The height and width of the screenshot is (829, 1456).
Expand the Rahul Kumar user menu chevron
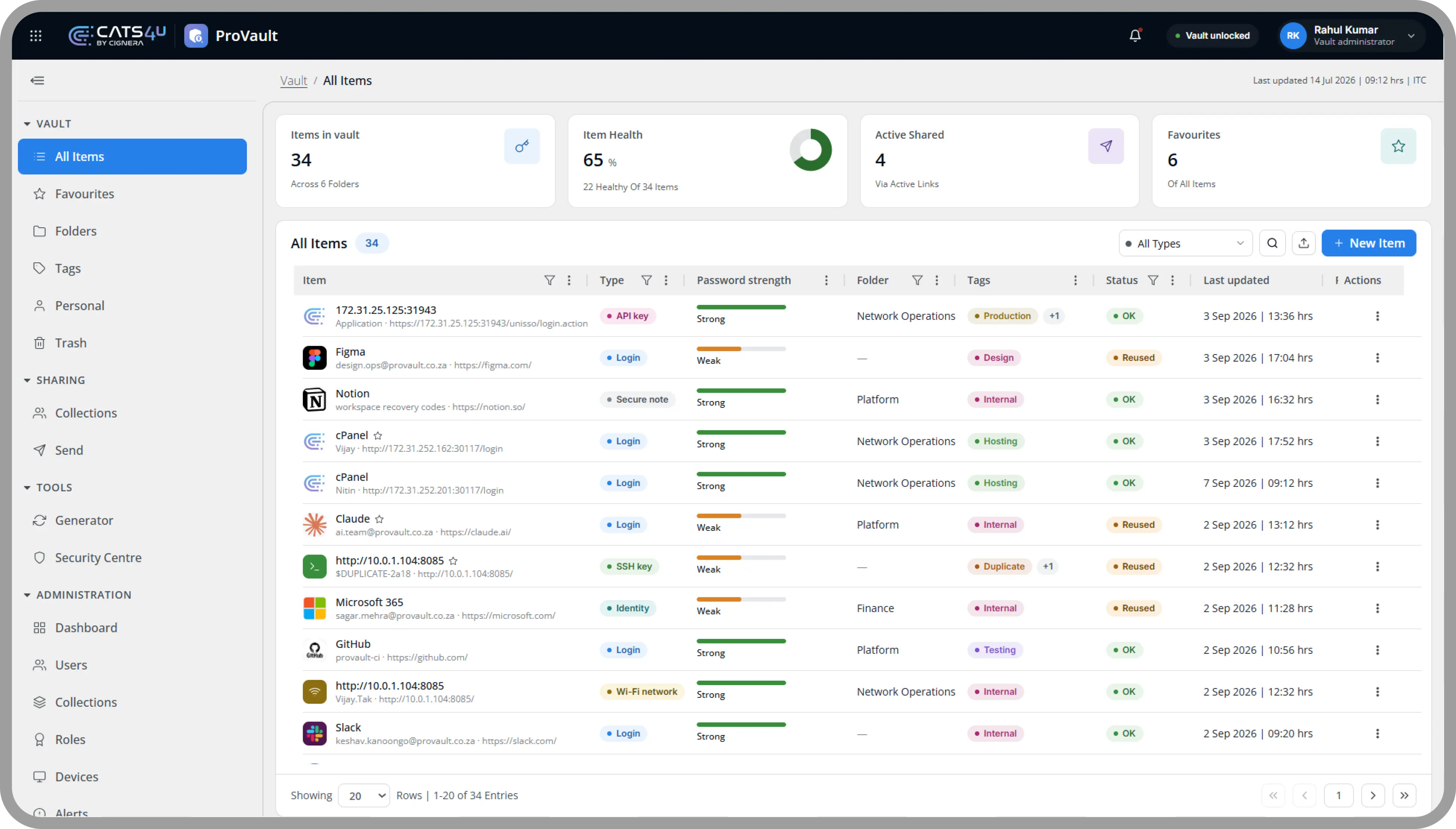[x=1410, y=36]
